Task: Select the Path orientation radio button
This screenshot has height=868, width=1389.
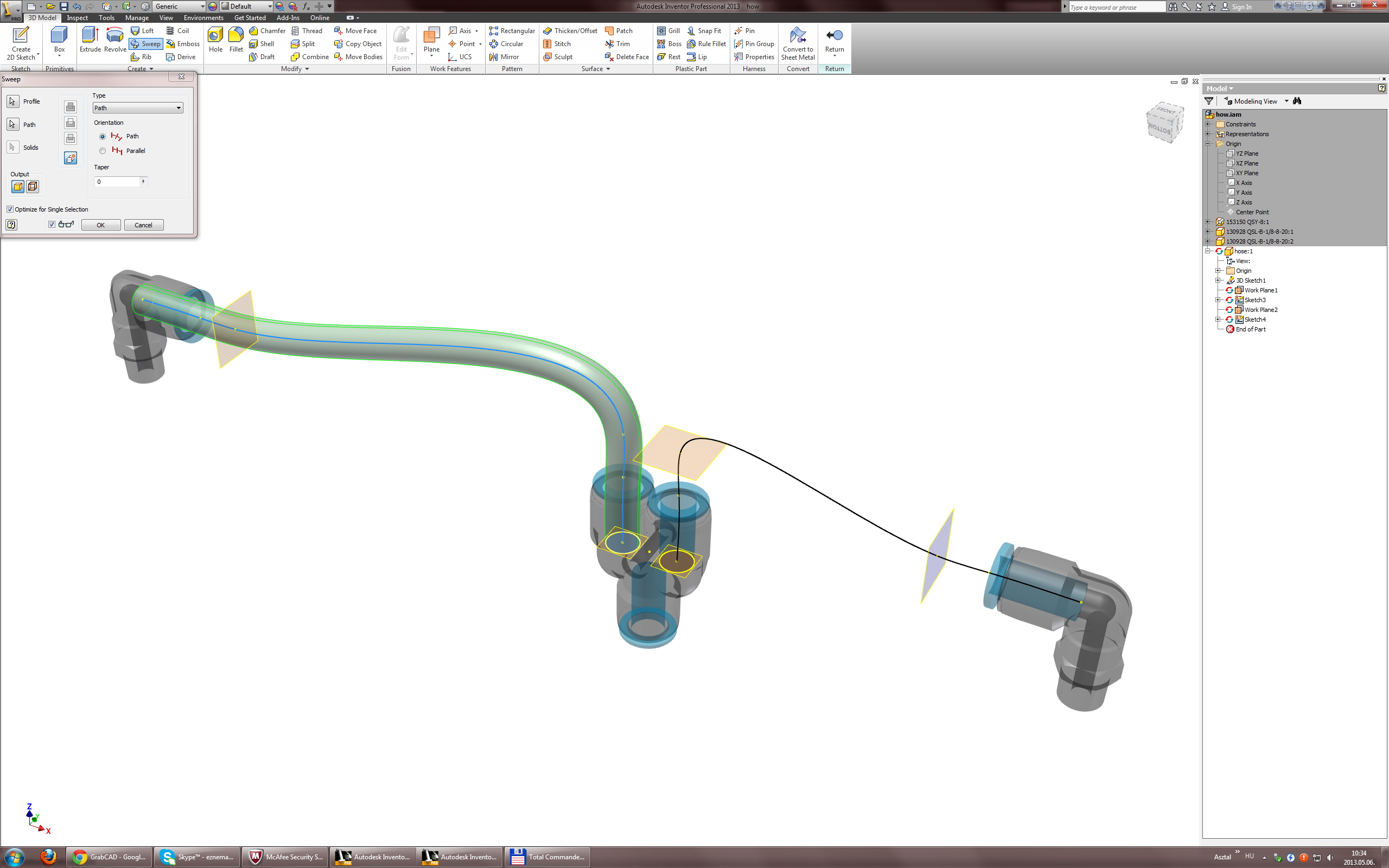Action: click(x=103, y=137)
